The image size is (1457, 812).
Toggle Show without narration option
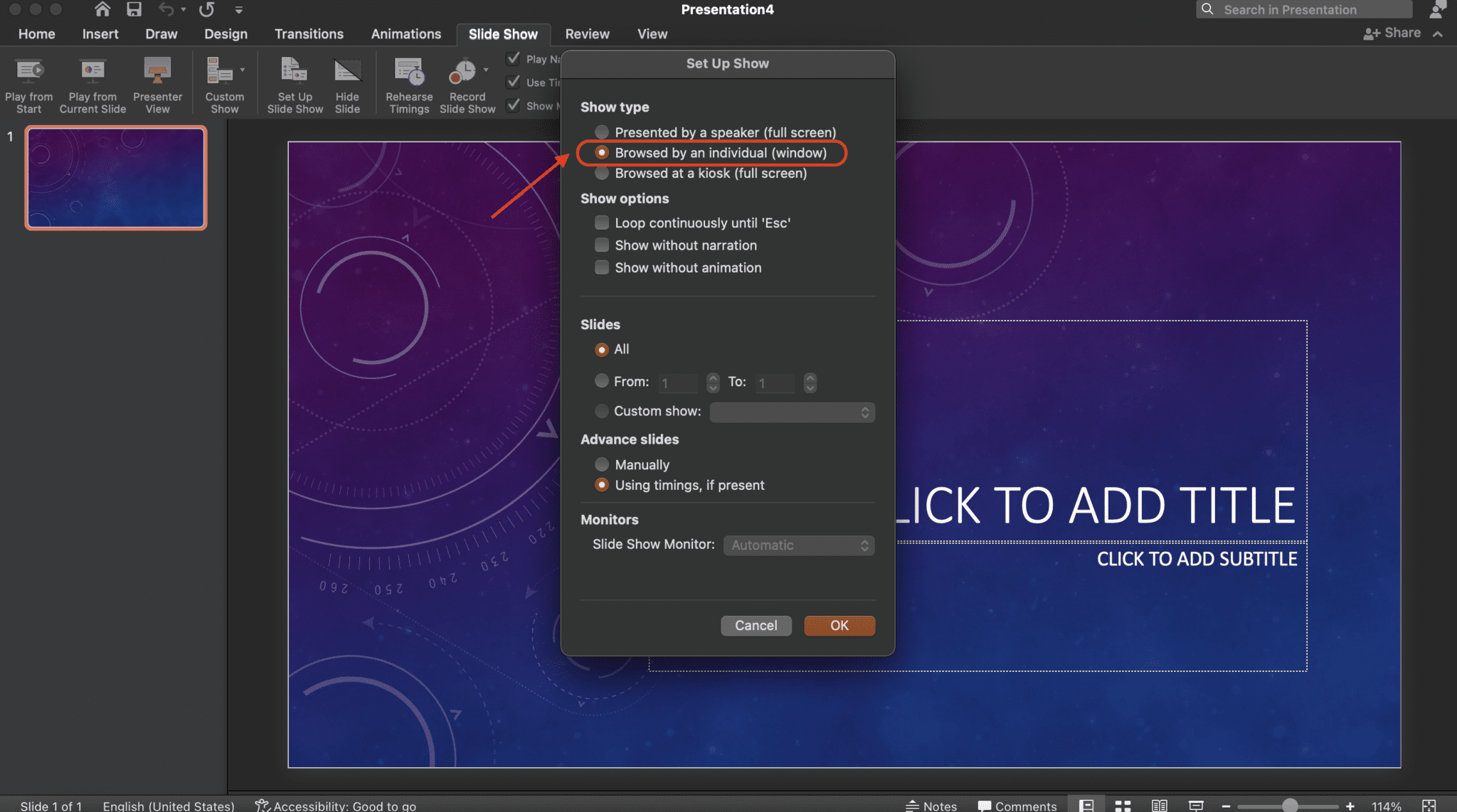pyautogui.click(x=600, y=245)
